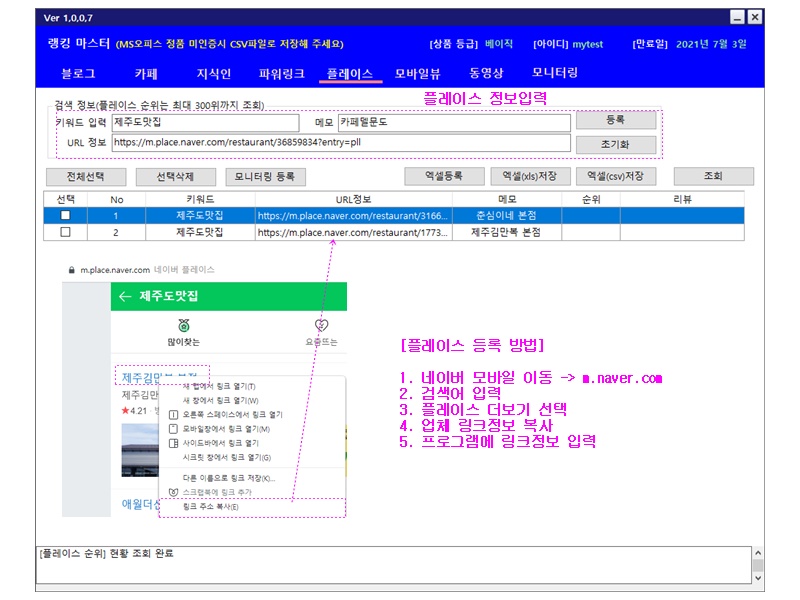The width and height of the screenshot is (800, 600).
Task: Click the 요즘뜨는 heart icon
Action: [x=321, y=325]
